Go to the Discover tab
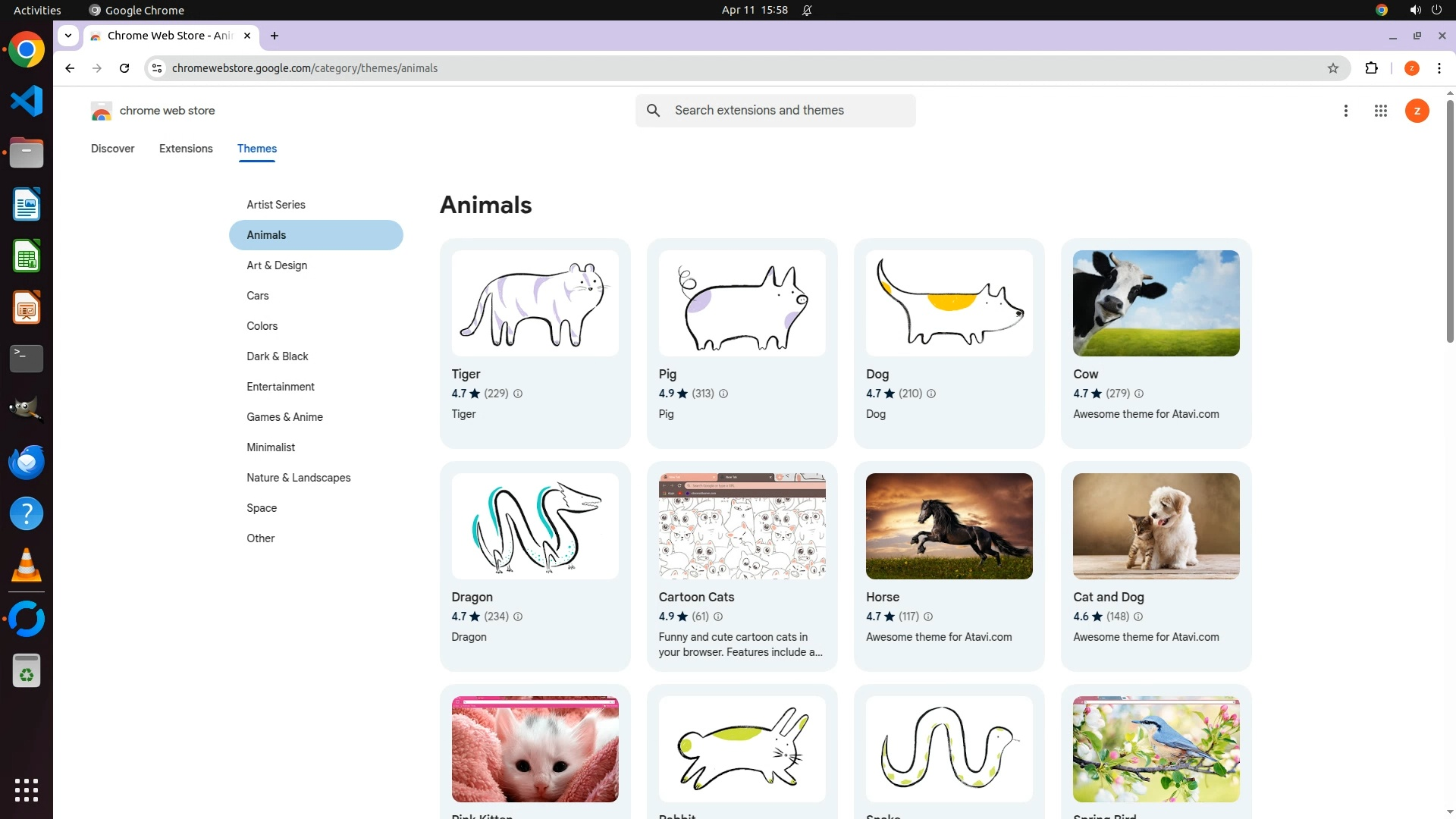This screenshot has width=1456, height=819. [112, 149]
